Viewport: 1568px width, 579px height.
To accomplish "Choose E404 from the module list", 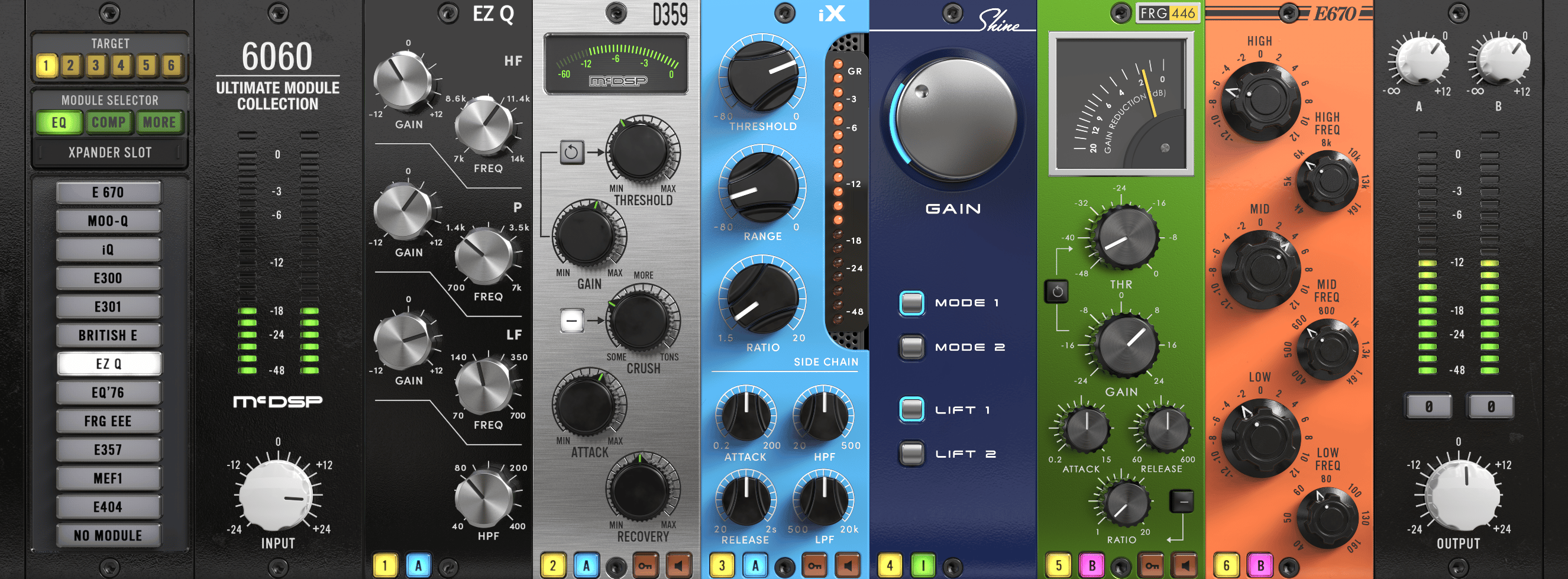I will [108, 507].
